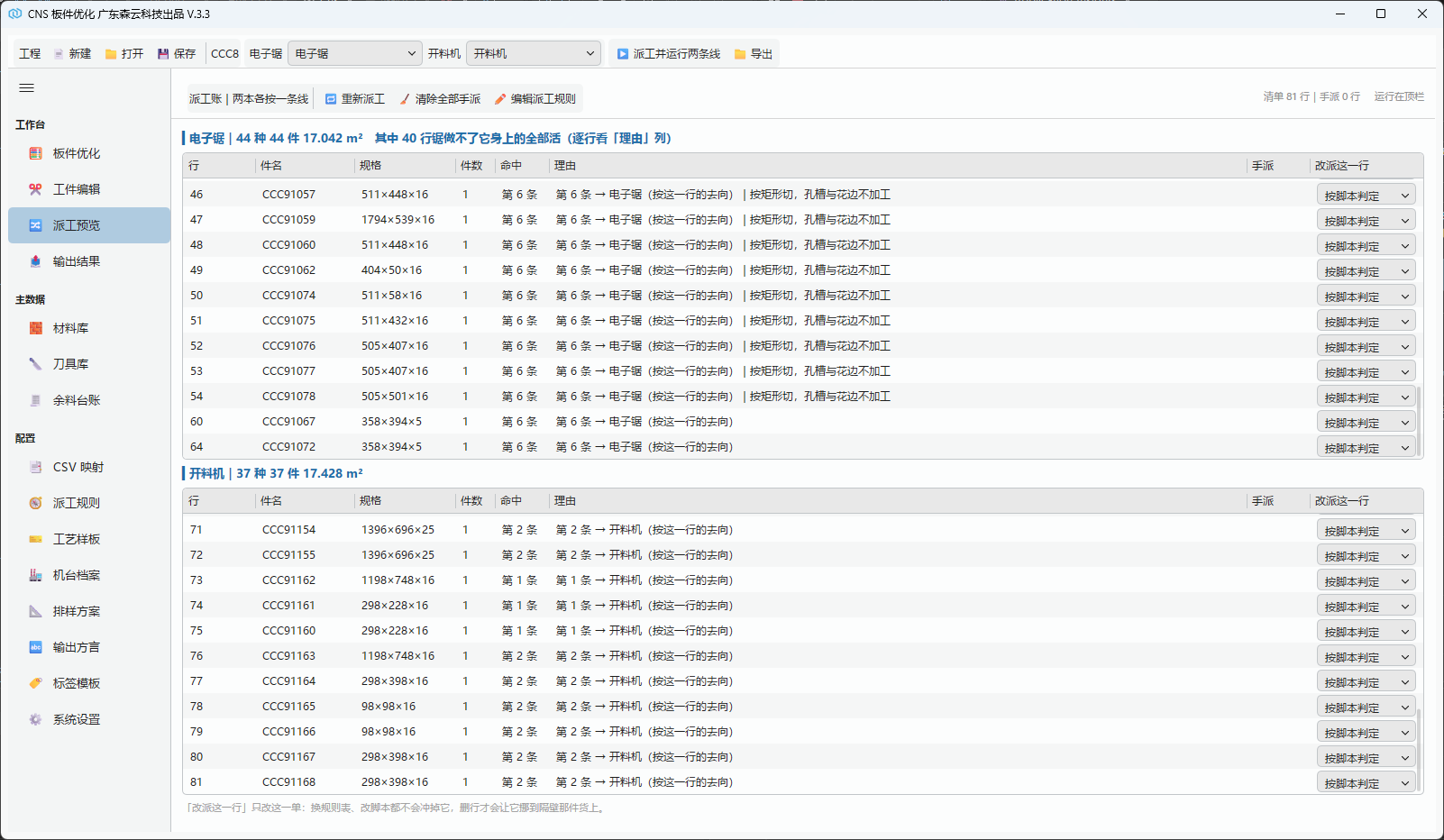Open 机台档案 page
This screenshot has height=840, width=1444.
pyautogui.click(x=89, y=575)
